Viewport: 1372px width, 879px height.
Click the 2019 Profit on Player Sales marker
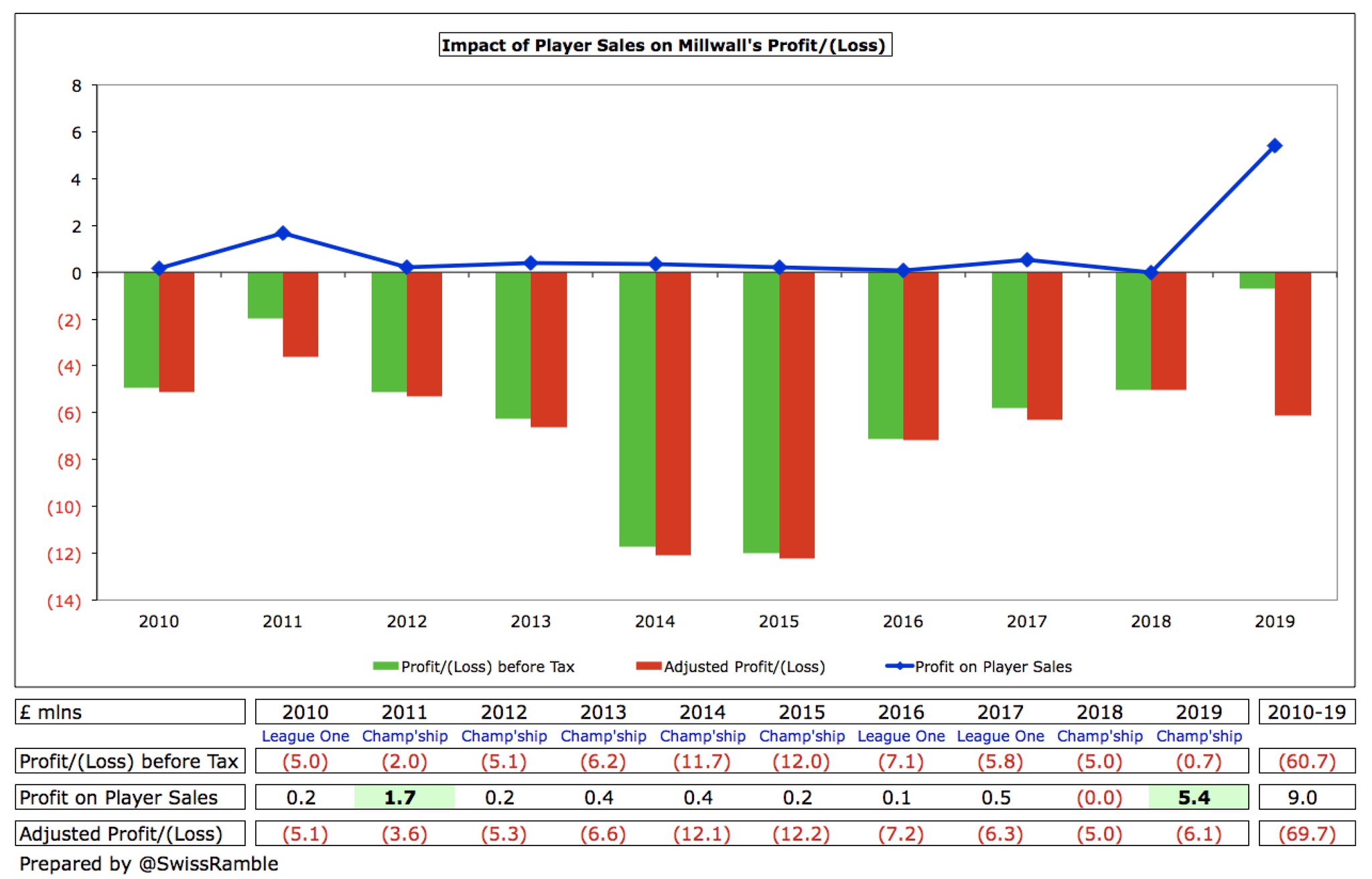[1274, 146]
